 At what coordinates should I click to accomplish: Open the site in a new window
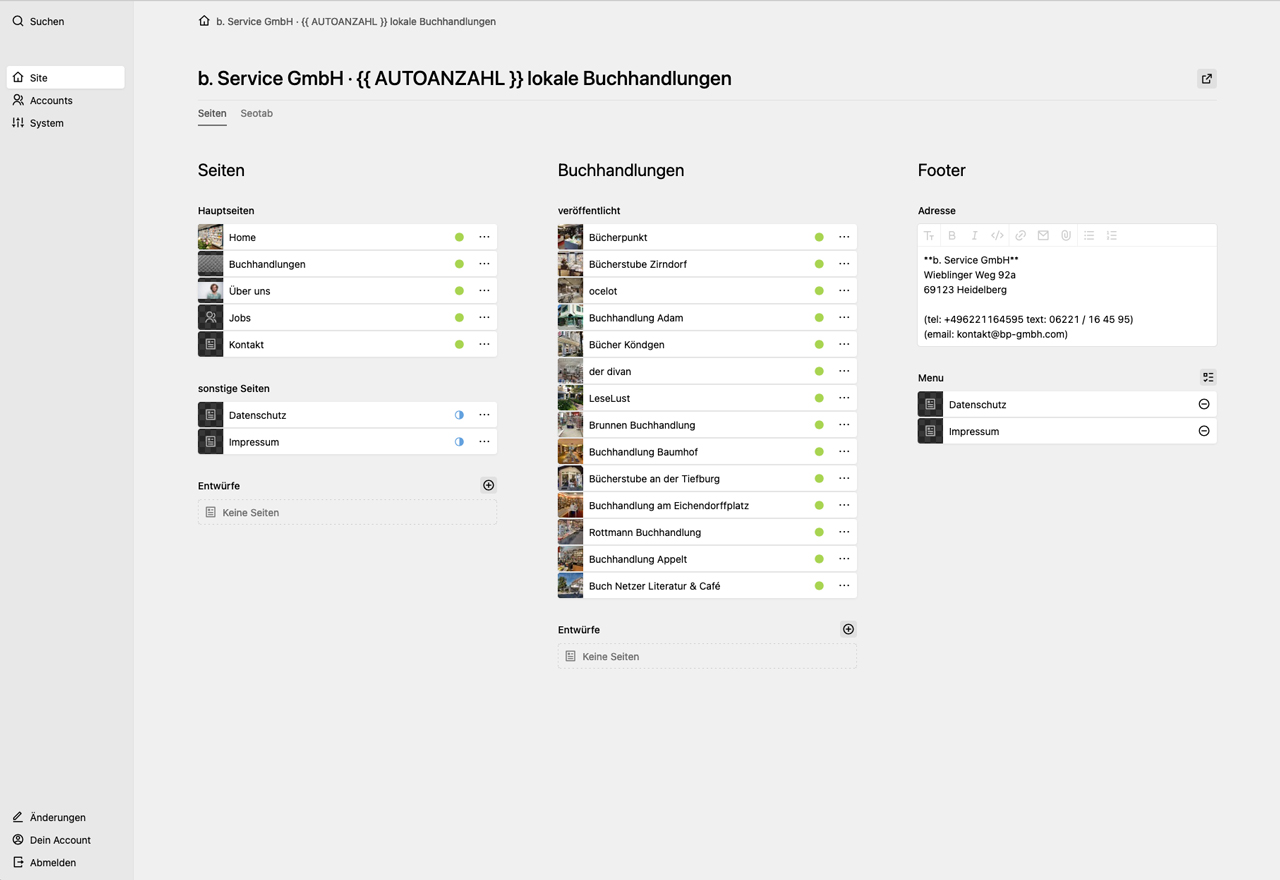(x=1207, y=79)
